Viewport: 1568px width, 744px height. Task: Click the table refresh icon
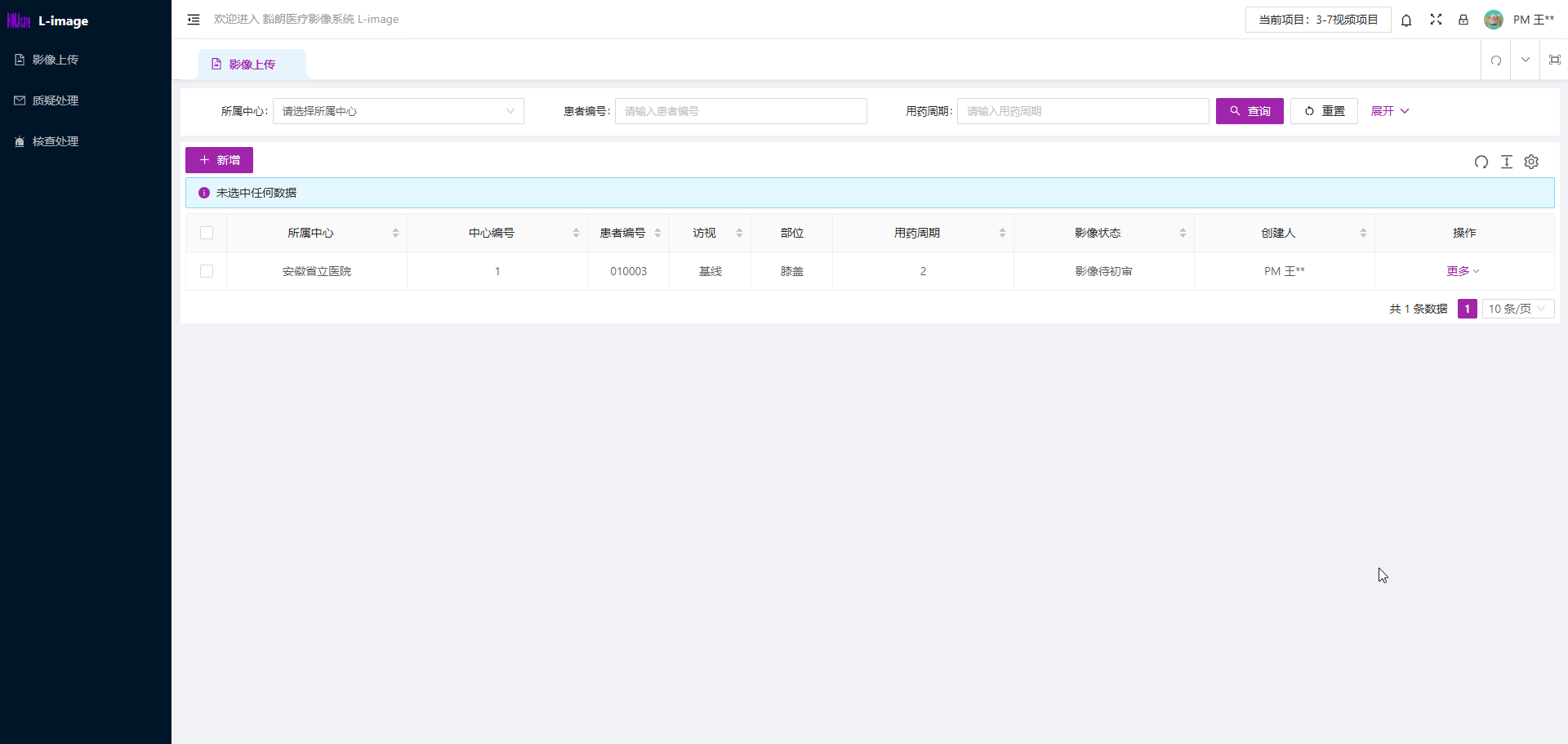(1481, 162)
